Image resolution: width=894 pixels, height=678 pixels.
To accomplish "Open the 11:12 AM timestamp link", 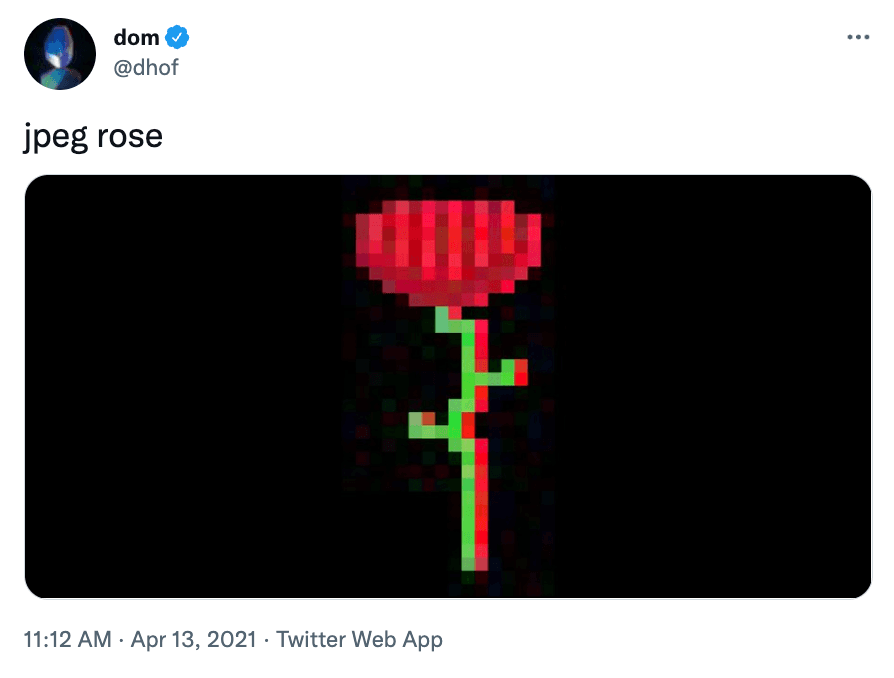I will (x=67, y=640).
